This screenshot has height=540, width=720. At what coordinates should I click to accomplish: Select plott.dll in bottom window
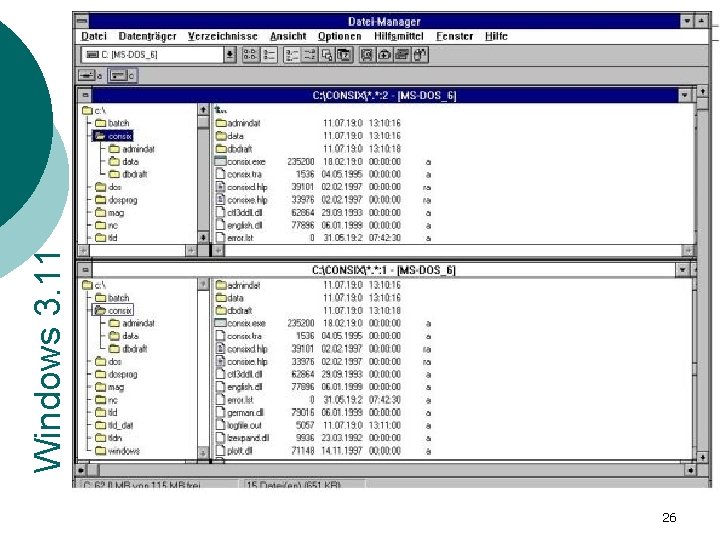234,450
